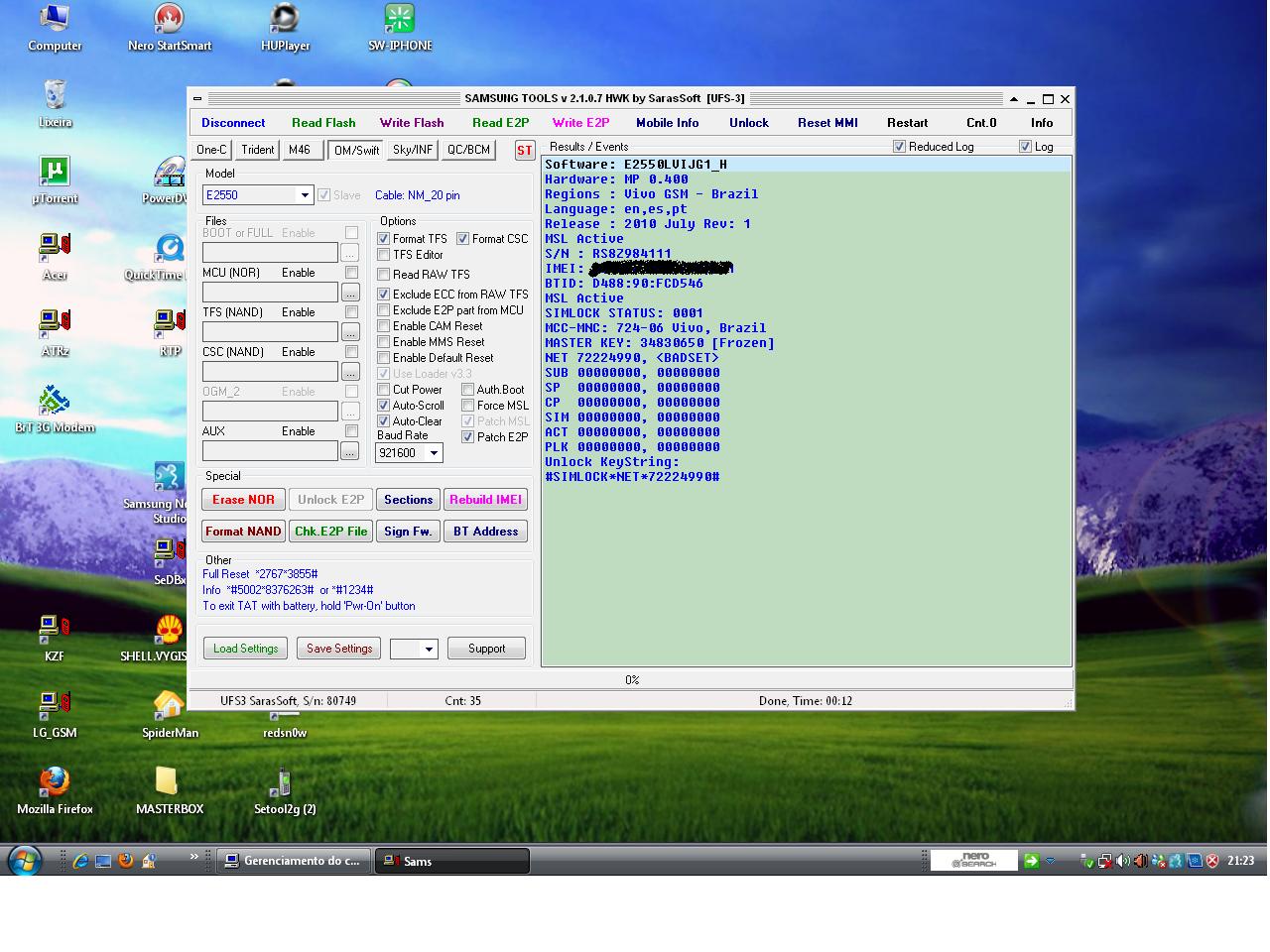1270x952 pixels.
Task: Open the RTP desktop shortcut
Action: point(170,332)
